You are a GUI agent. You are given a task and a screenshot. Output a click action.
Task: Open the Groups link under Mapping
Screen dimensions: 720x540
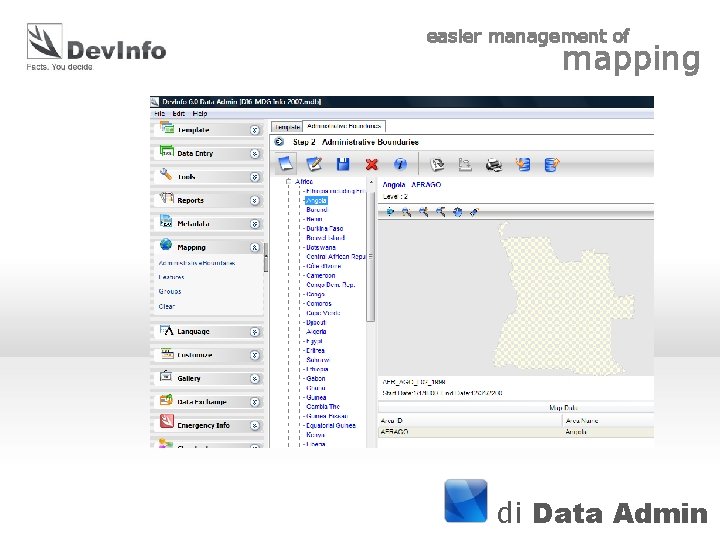click(x=170, y=292)
